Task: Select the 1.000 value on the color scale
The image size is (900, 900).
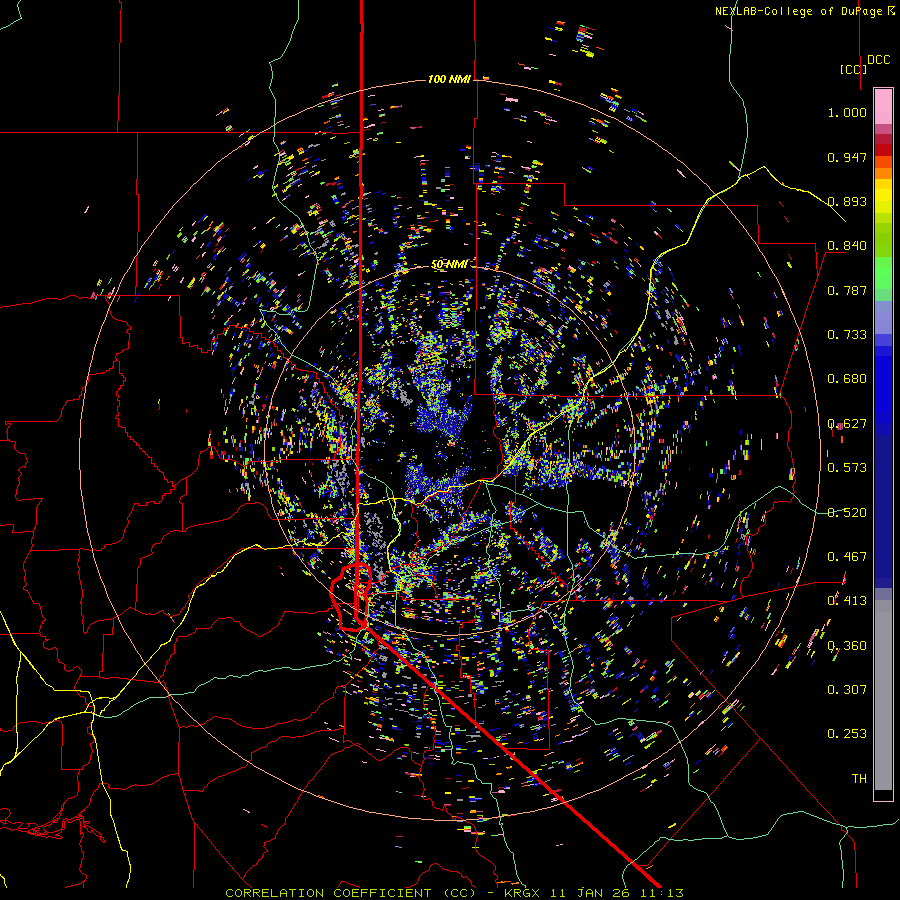Action: coord(847,112)
